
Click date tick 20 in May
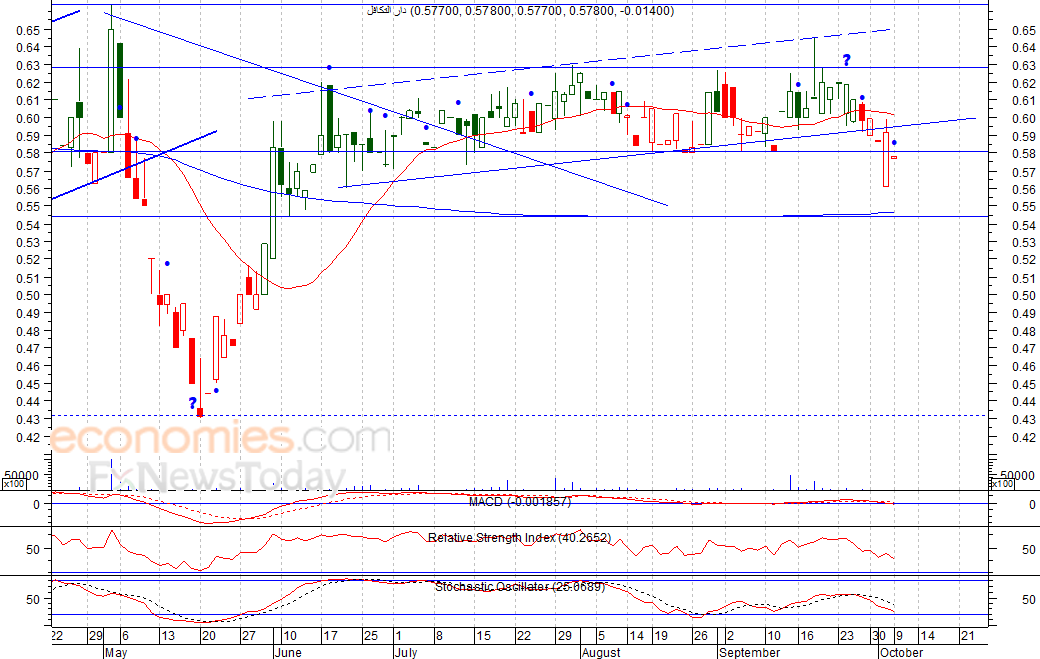click(x=208, y=636)
